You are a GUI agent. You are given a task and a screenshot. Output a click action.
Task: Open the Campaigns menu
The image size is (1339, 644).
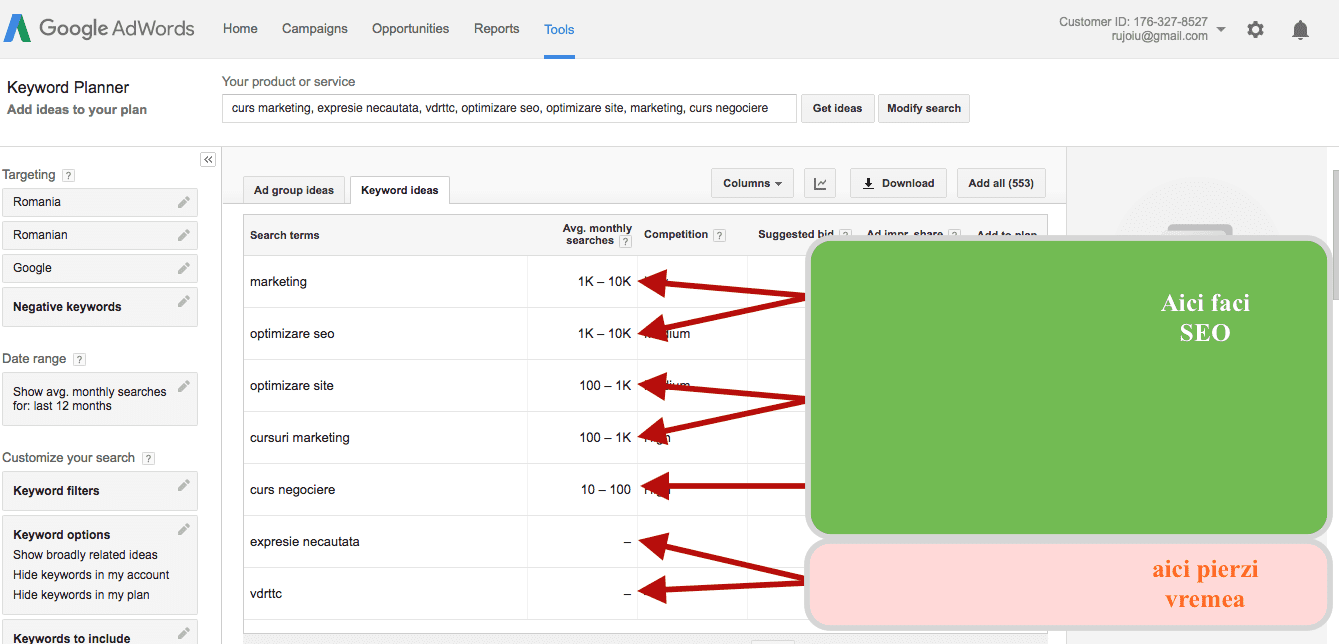click(315, 29)
